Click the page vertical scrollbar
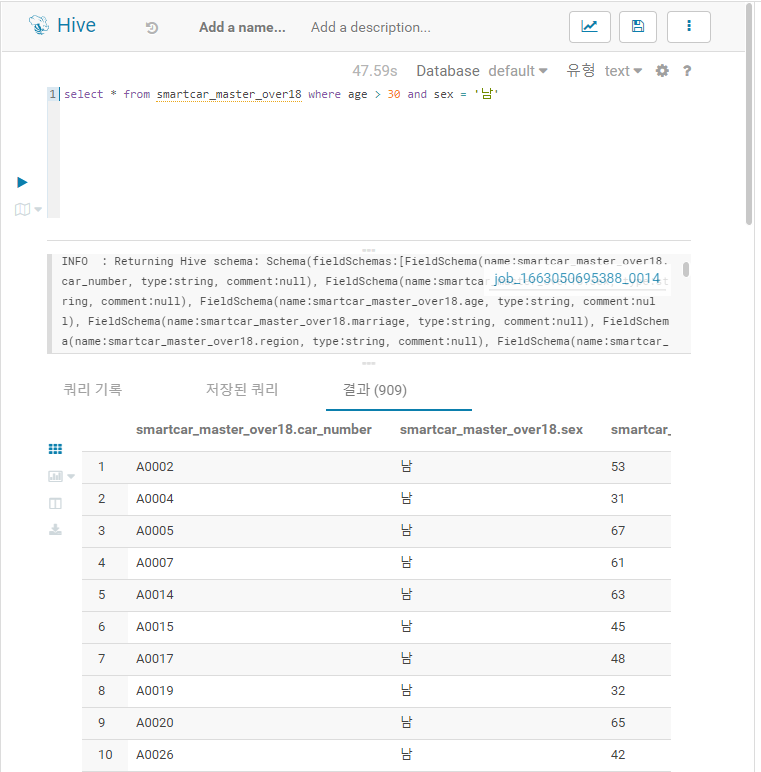Viewport: 761px width, 772px height. click(x=749, y=114)
